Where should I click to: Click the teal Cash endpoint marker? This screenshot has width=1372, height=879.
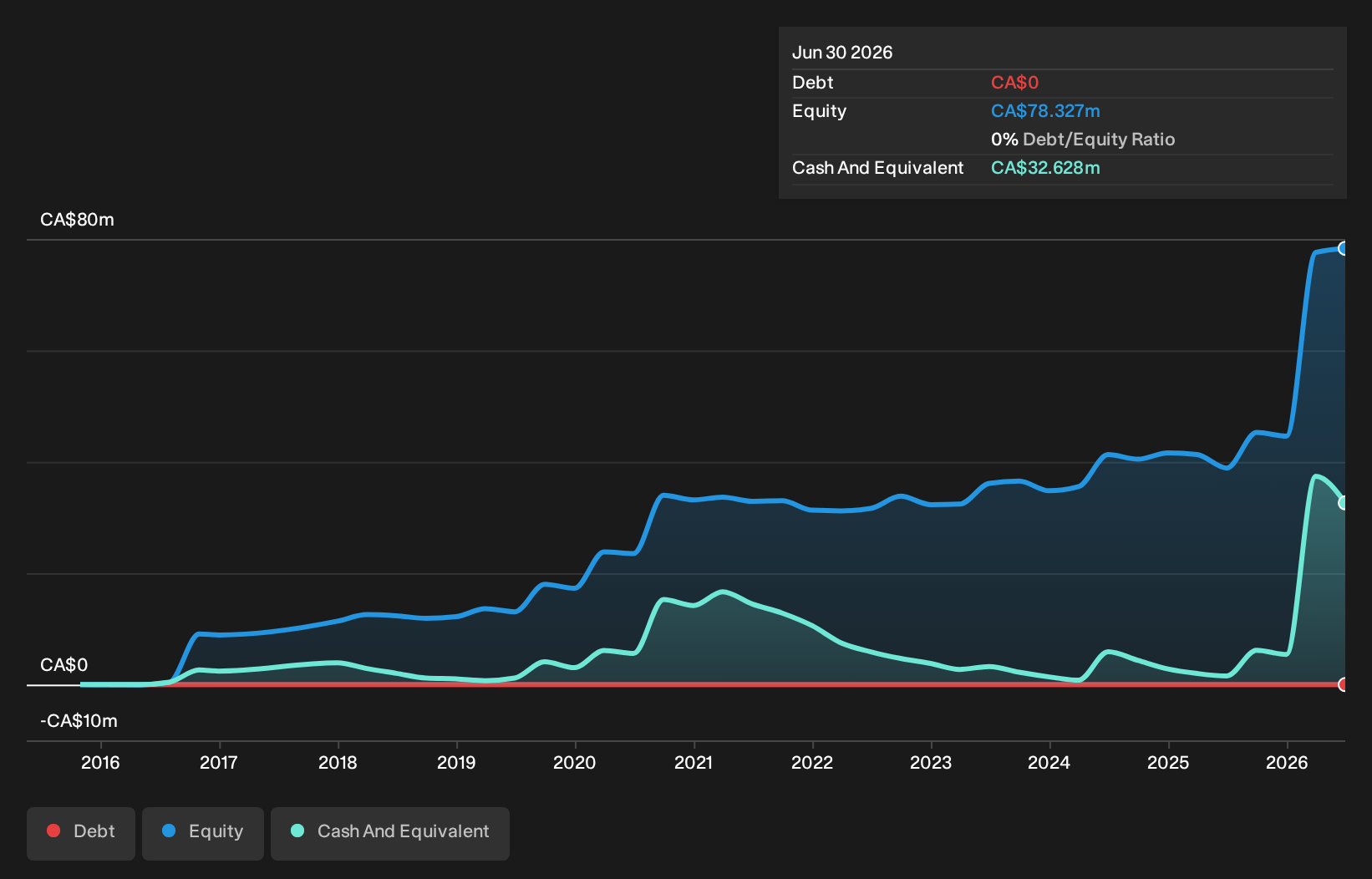pyautogui.click(x=1343, y=503)
